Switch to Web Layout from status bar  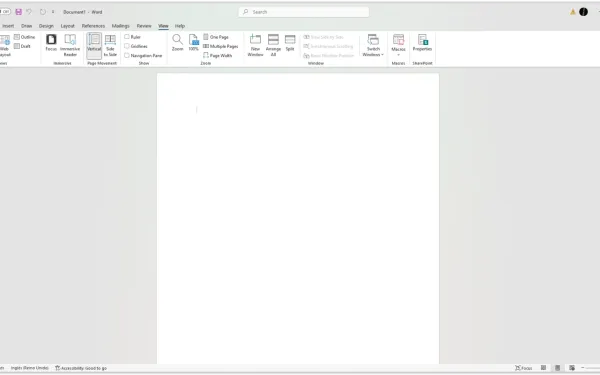(572, 368)
